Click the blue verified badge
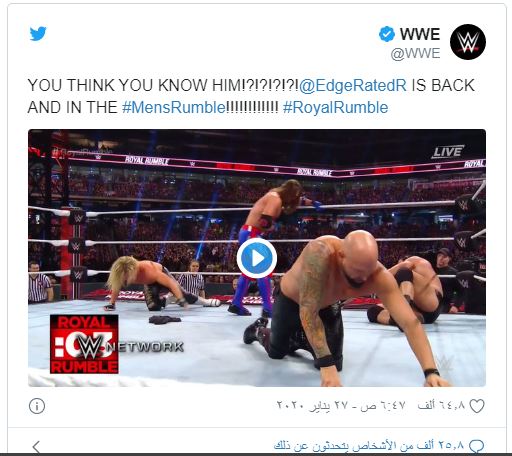The width and height of the screenshot is (512, 456). pyautogui.click(x=387, y=34)
